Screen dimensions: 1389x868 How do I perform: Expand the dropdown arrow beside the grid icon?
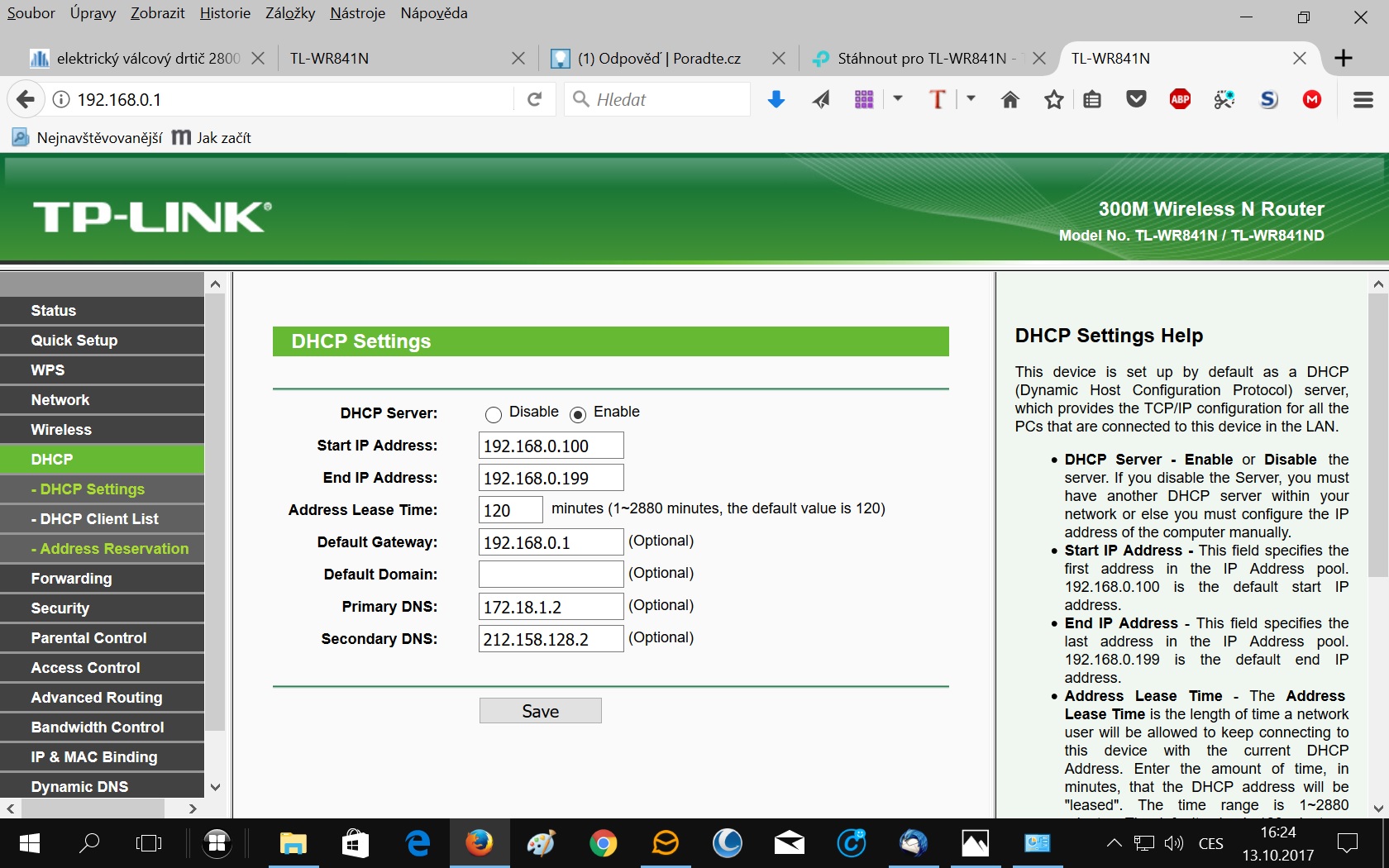(x=898, y=99)
